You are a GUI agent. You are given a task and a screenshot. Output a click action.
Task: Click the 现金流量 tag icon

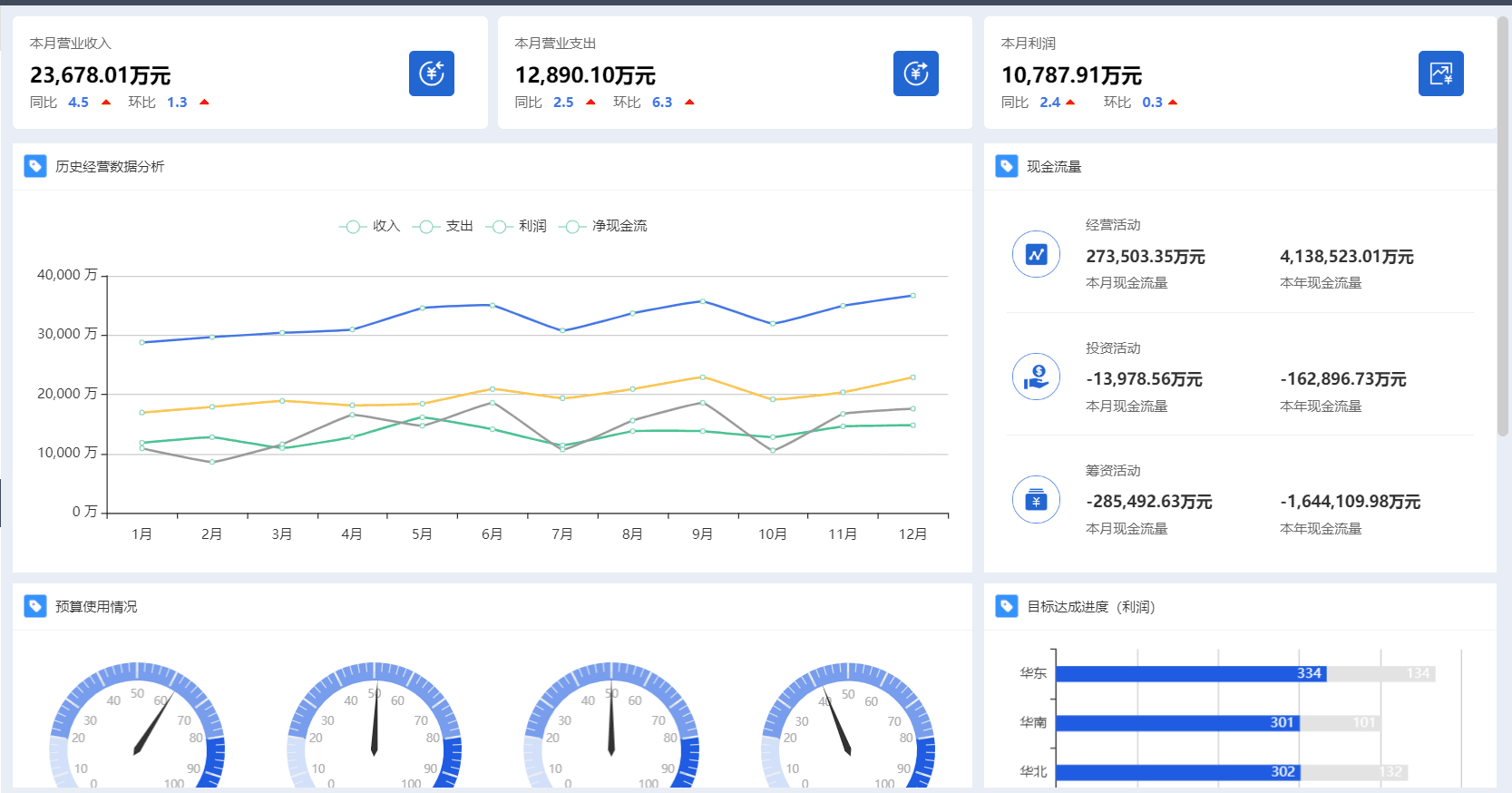point(1007,166)
